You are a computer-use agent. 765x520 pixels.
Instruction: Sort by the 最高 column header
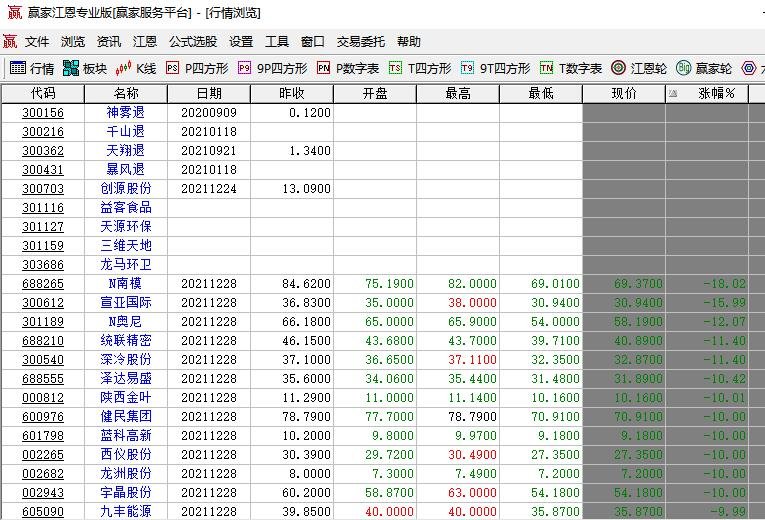[458, 94]
